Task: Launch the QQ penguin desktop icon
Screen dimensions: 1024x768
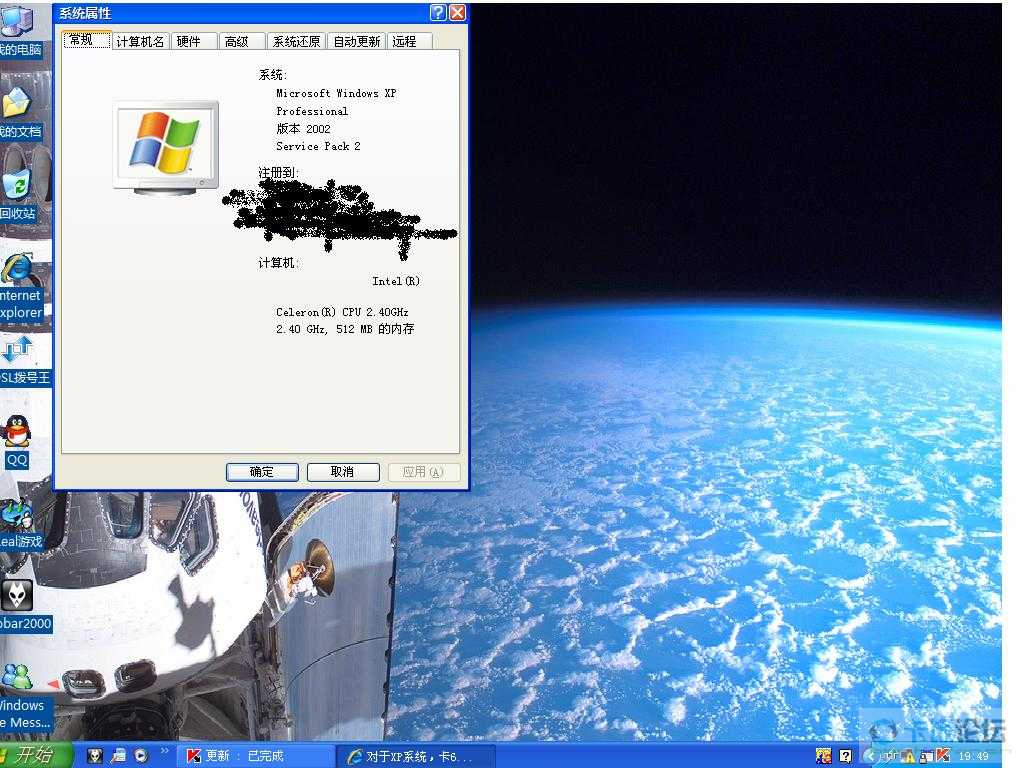Action: click(x=17, y=441)
